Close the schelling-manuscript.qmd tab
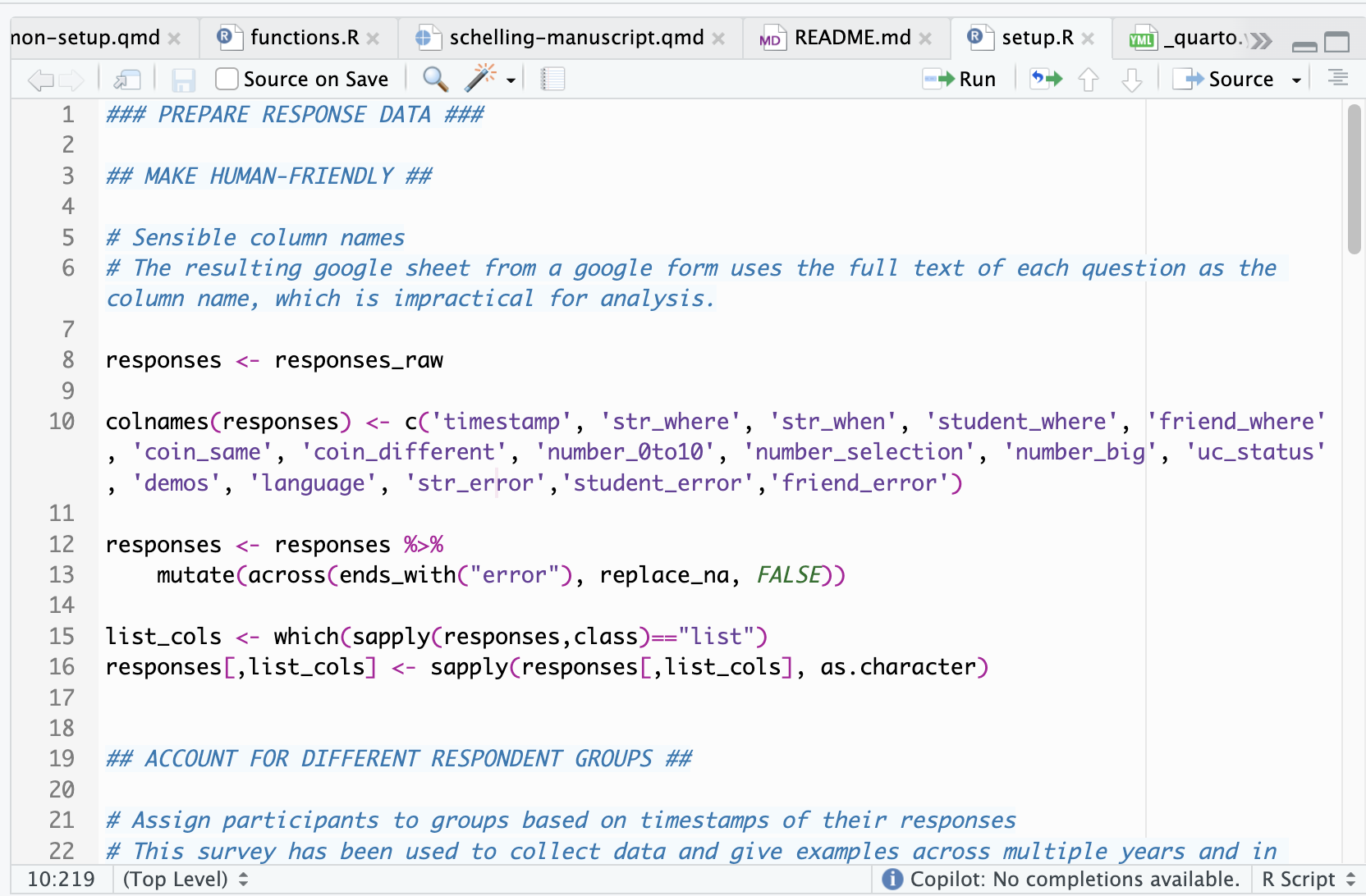The height and width of the screenshot is (896, 1366). click(718, 39)
